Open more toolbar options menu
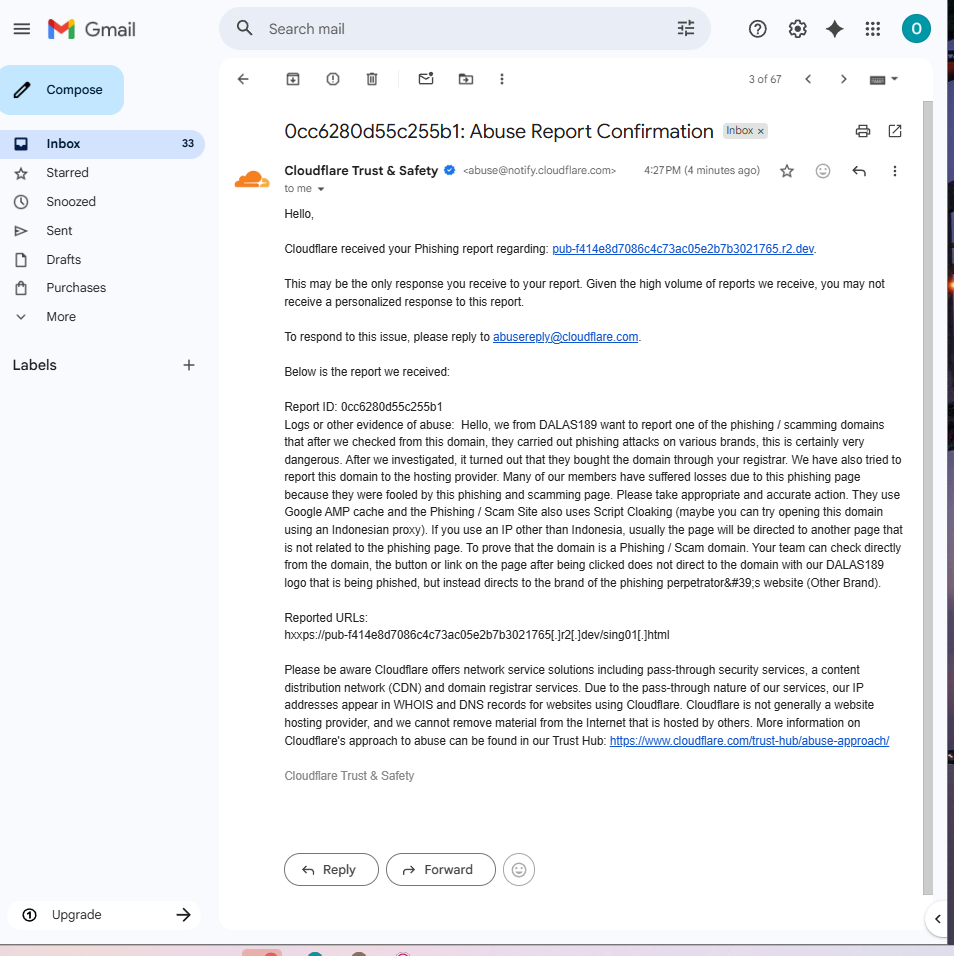This screenshot has height=956, width=954. click(502, 79)
